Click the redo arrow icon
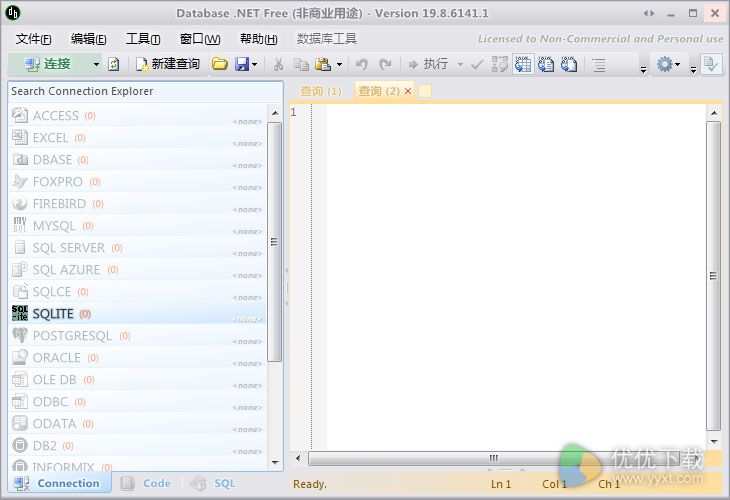The width and height of the screenshot is (730, 500). coord(385,64)
